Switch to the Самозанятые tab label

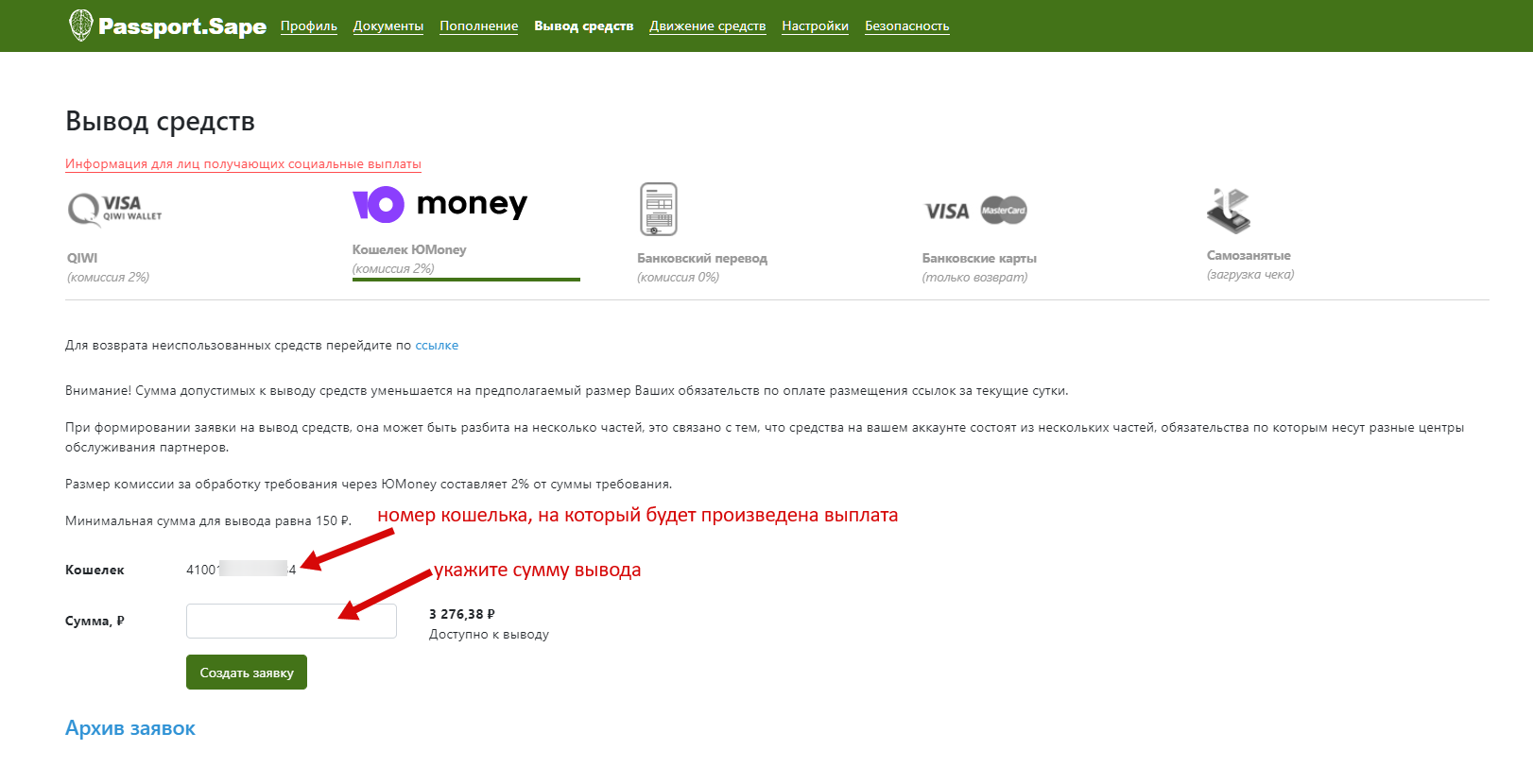click(x=1249, y=255)
